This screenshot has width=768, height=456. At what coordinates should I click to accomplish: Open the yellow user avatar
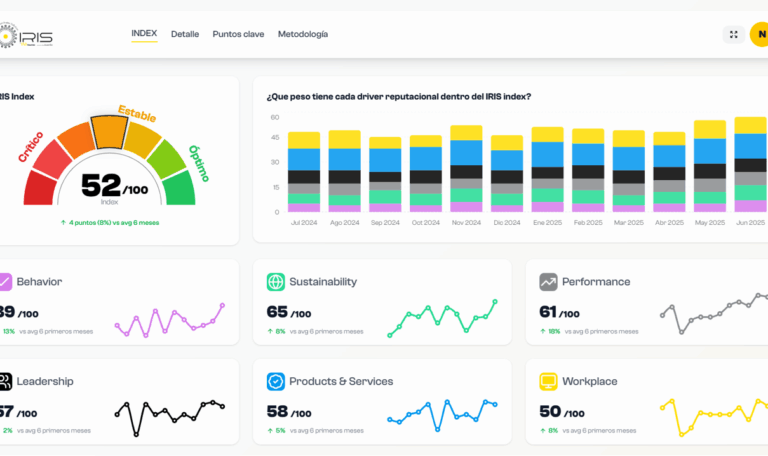760,34
